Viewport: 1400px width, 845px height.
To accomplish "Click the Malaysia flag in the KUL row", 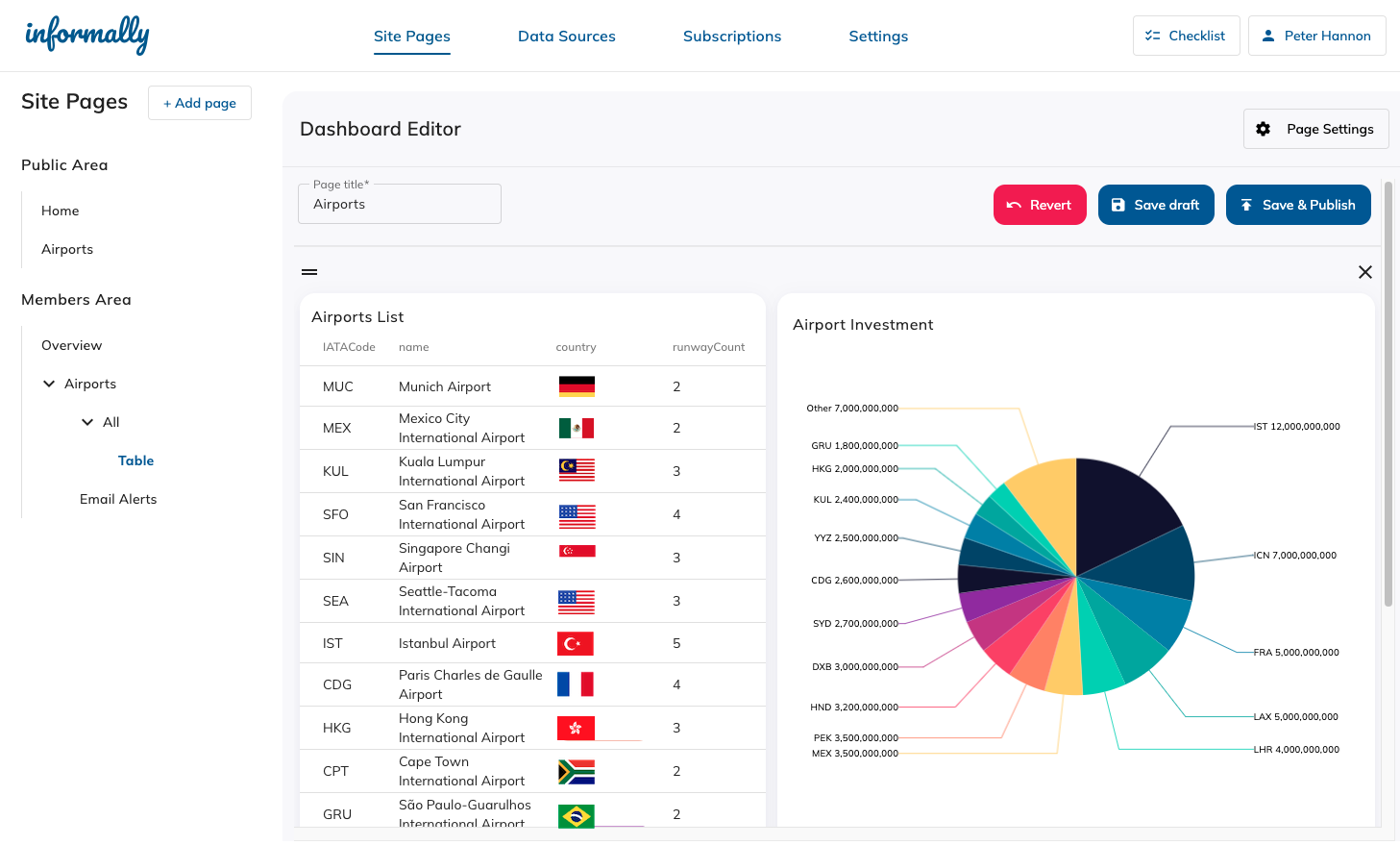I will (577, 470).
